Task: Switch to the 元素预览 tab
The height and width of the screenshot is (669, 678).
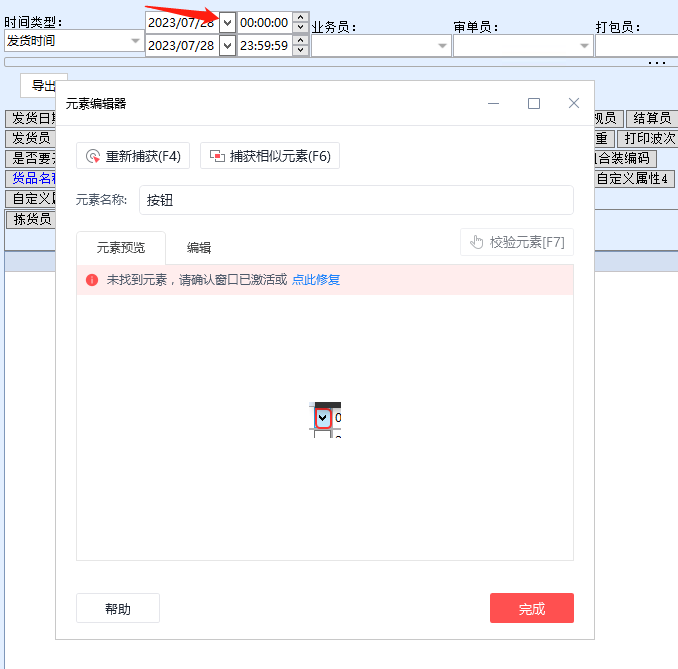Action: click(x=121, y=248)
